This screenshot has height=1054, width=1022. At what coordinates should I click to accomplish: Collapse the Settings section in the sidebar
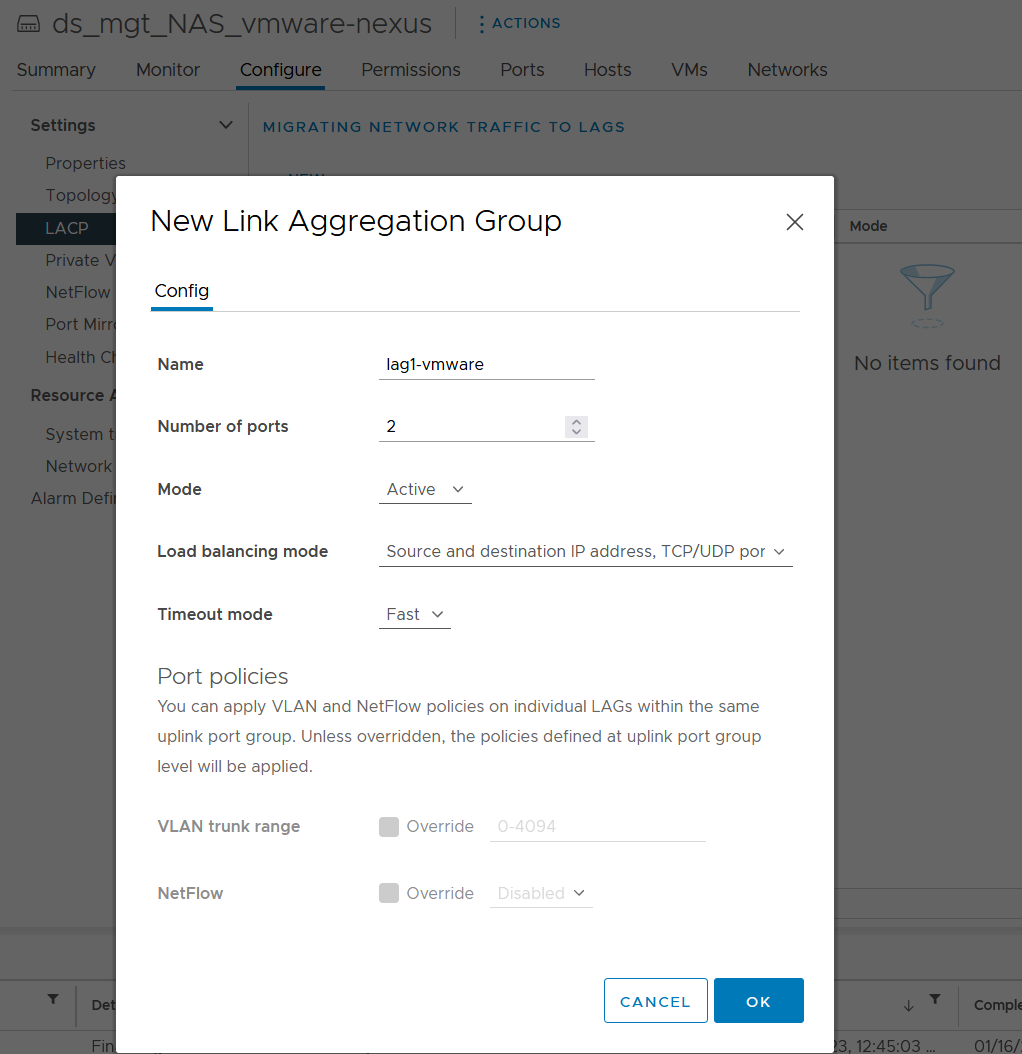[x=227, y=125]
